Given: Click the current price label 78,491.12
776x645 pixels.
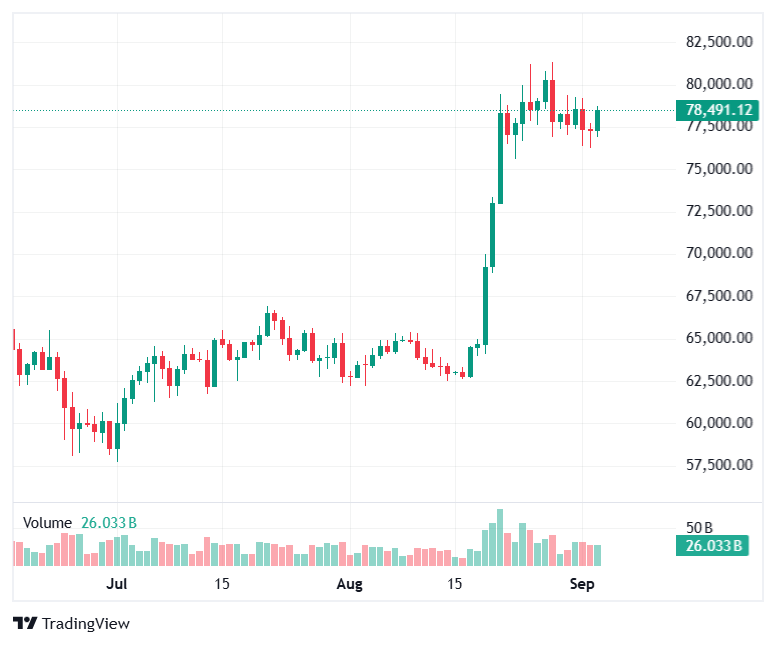Looking at the screenshot, I should pyautogui.click(x=717, y=109).
